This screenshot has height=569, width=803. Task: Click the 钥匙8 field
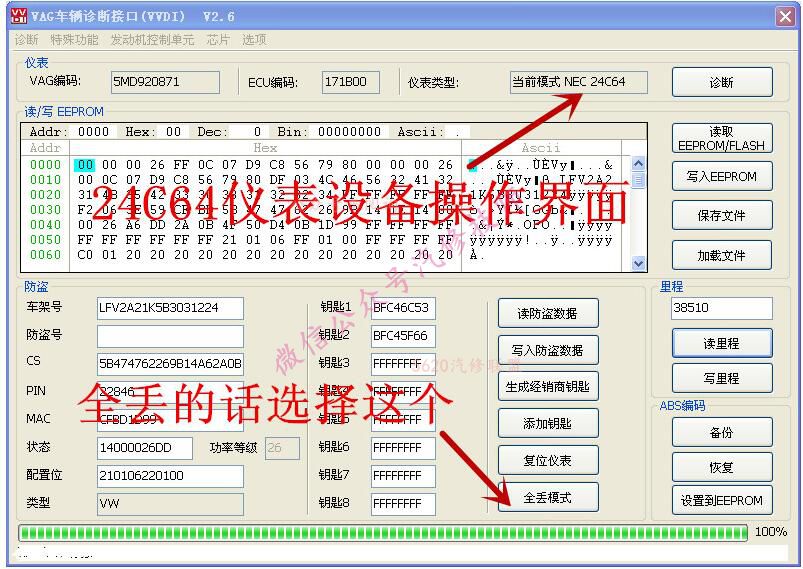pos(404,504)
